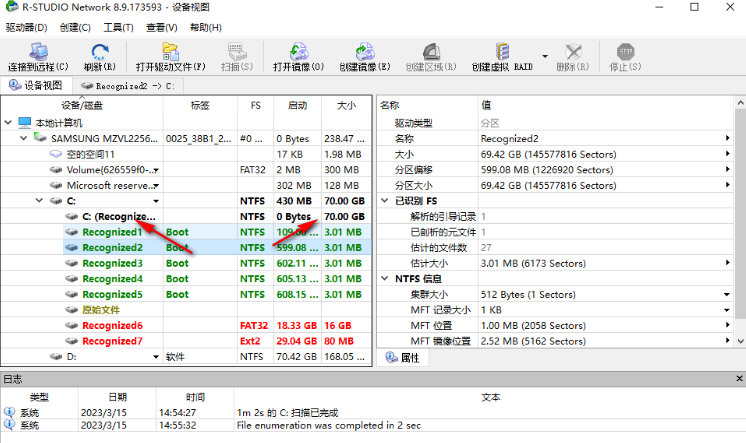
Task: Click the Label (标签) column header
Action: click(x=200, y=106)
